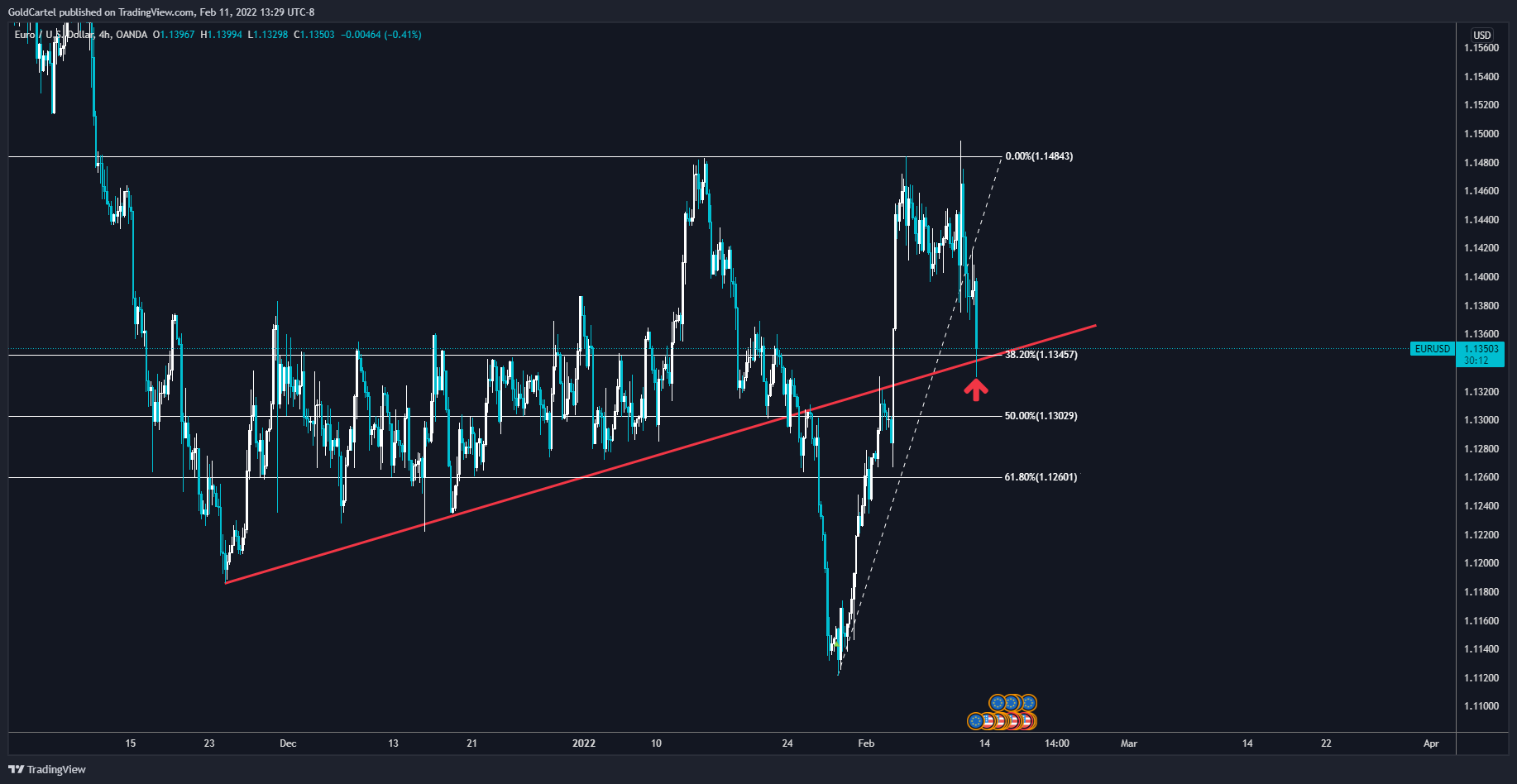Open the upper-row rightmost EU flag event icon
This screenshot has width=1517, height=784.
pos(1028,703)
